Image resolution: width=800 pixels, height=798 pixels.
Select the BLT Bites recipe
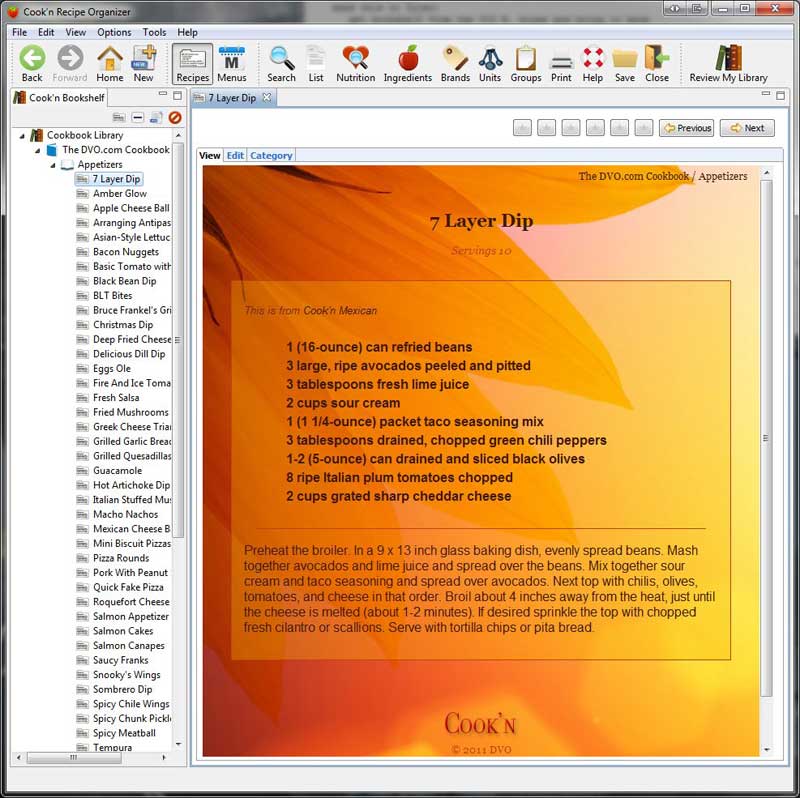(x=112, y=295)
